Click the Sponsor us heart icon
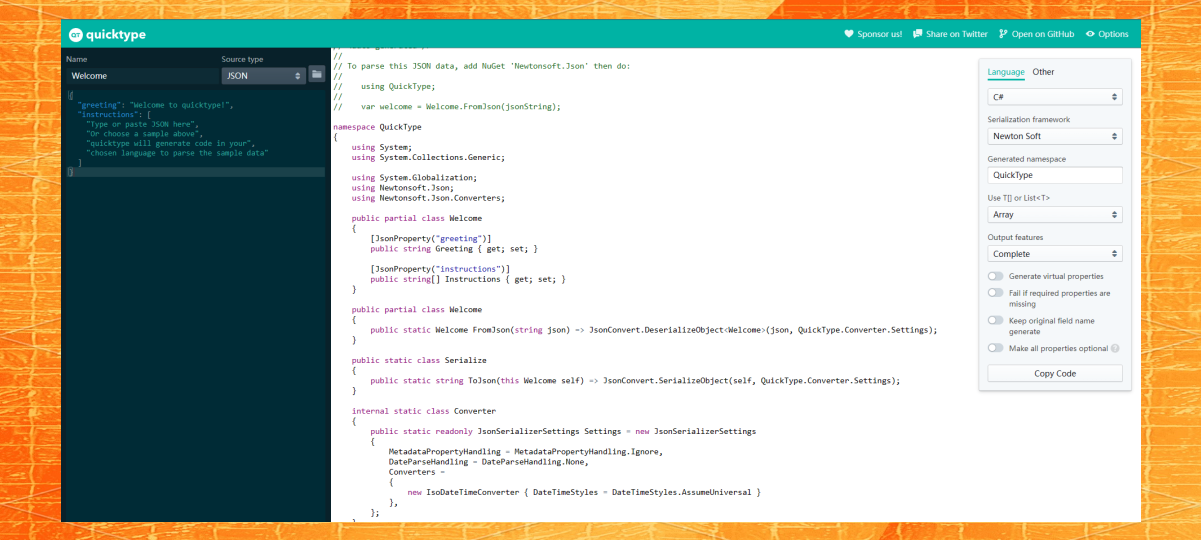The width and height of the screenshot is (1201, 540). (849, 34)
